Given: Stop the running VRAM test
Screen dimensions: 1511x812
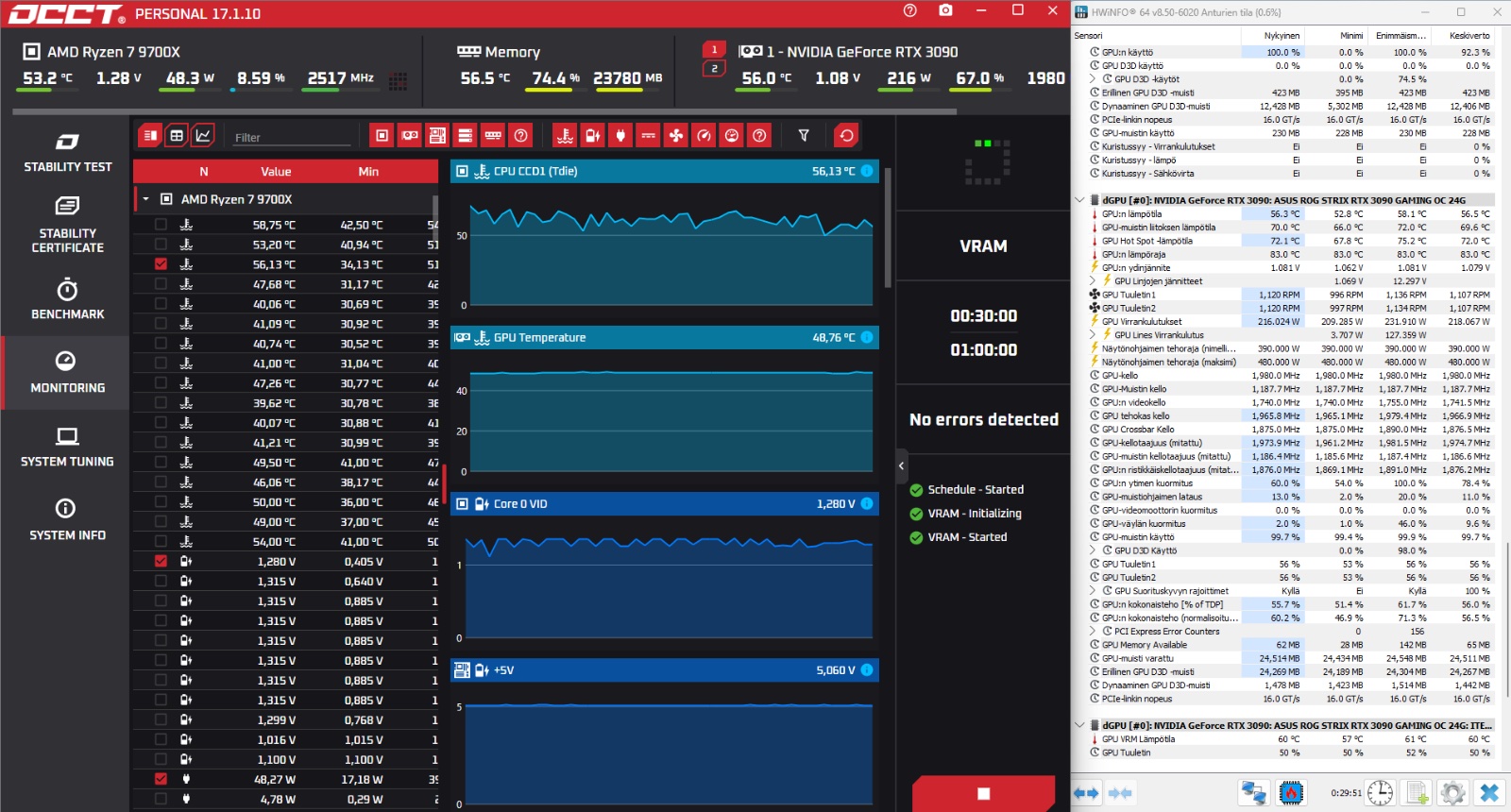Looking at the screenshot, I should [x=983, y=794].
